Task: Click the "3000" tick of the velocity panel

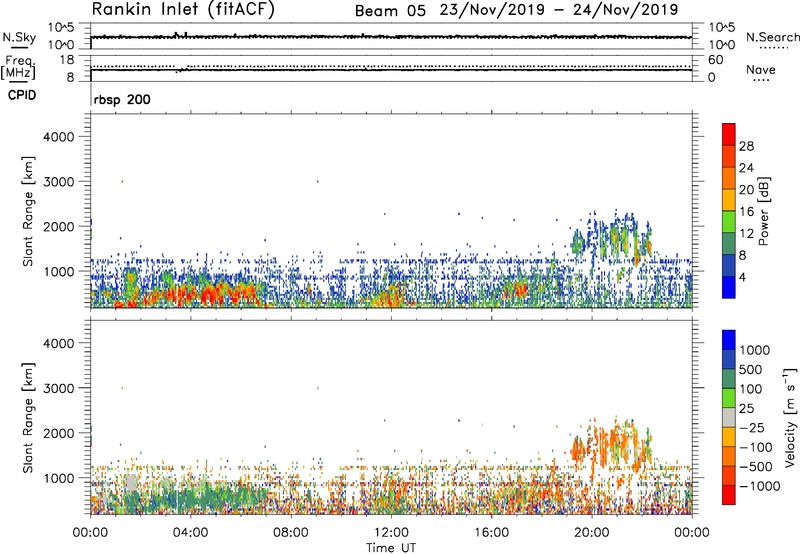Action: [x=58, y=388]
